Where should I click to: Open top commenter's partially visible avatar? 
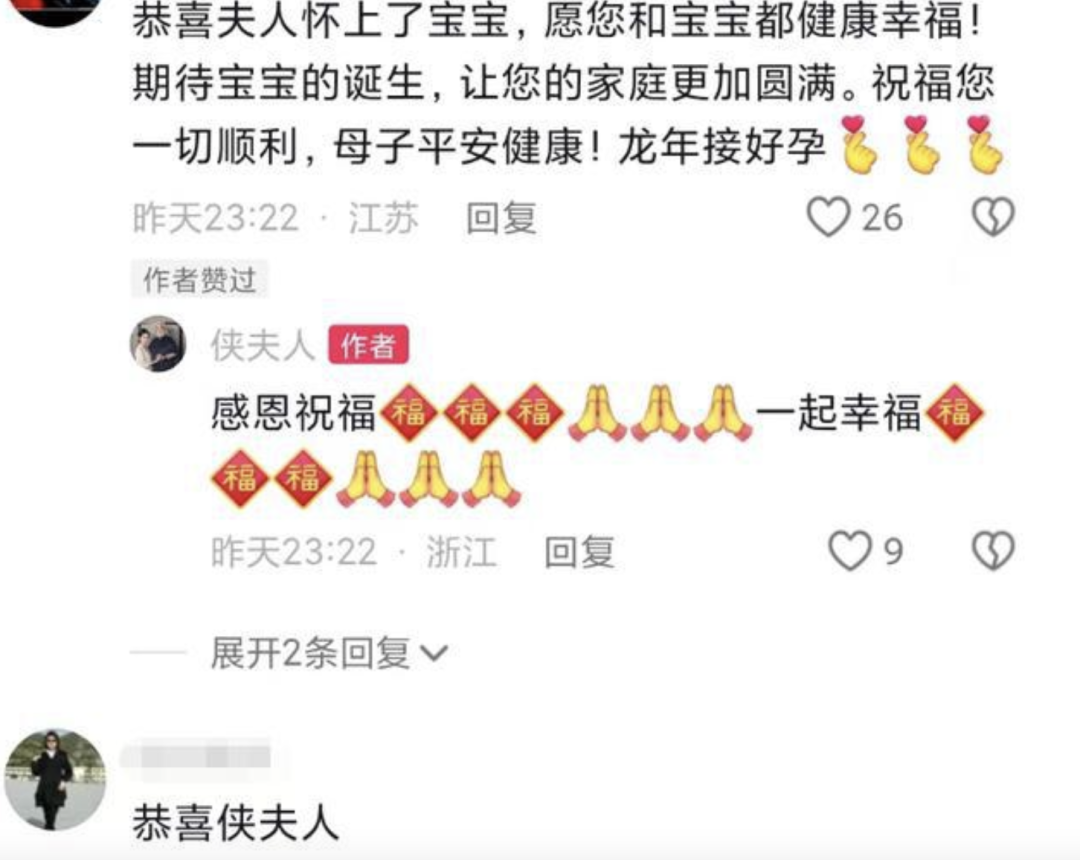coord(55,10)
